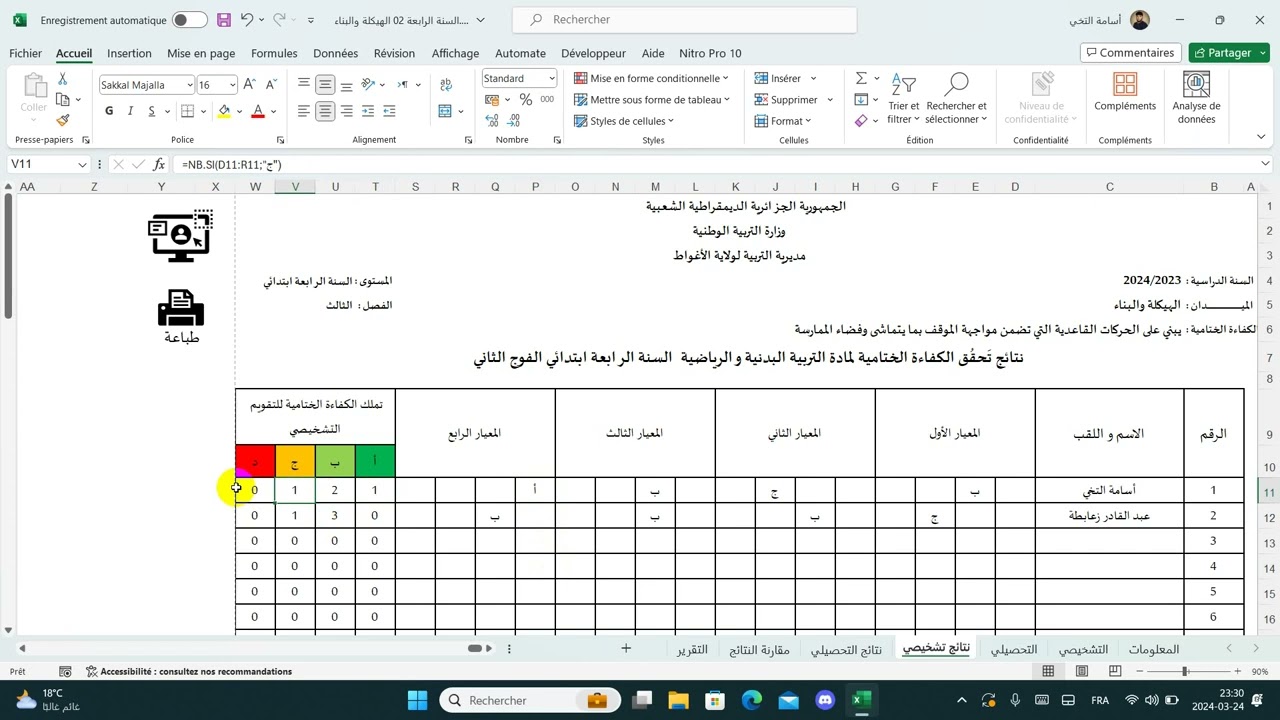Click the wrap text icon

(x=445, y=84)
